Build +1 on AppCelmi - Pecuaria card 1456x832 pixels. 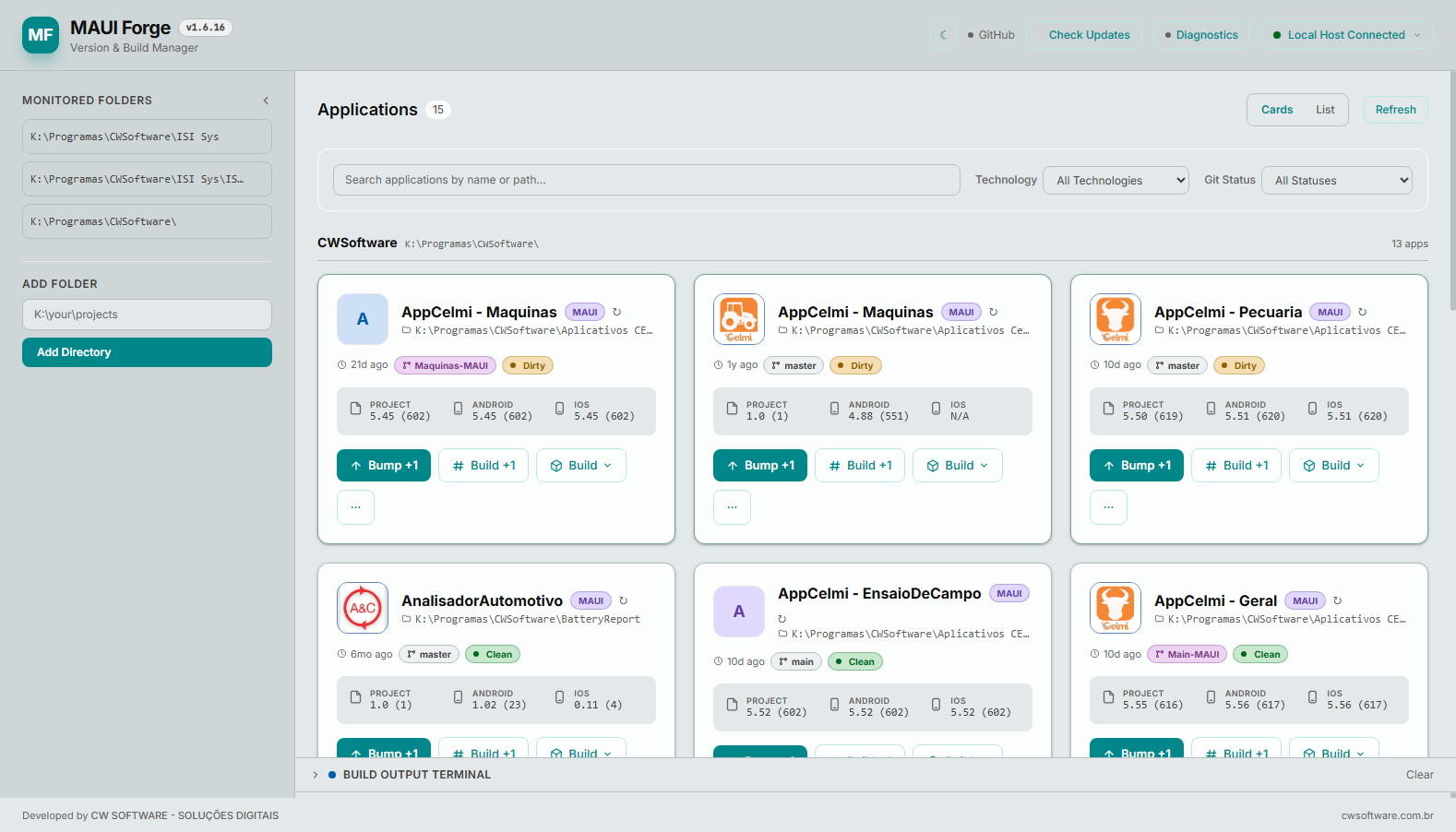pyautogui.click(x=1236, y=465)
